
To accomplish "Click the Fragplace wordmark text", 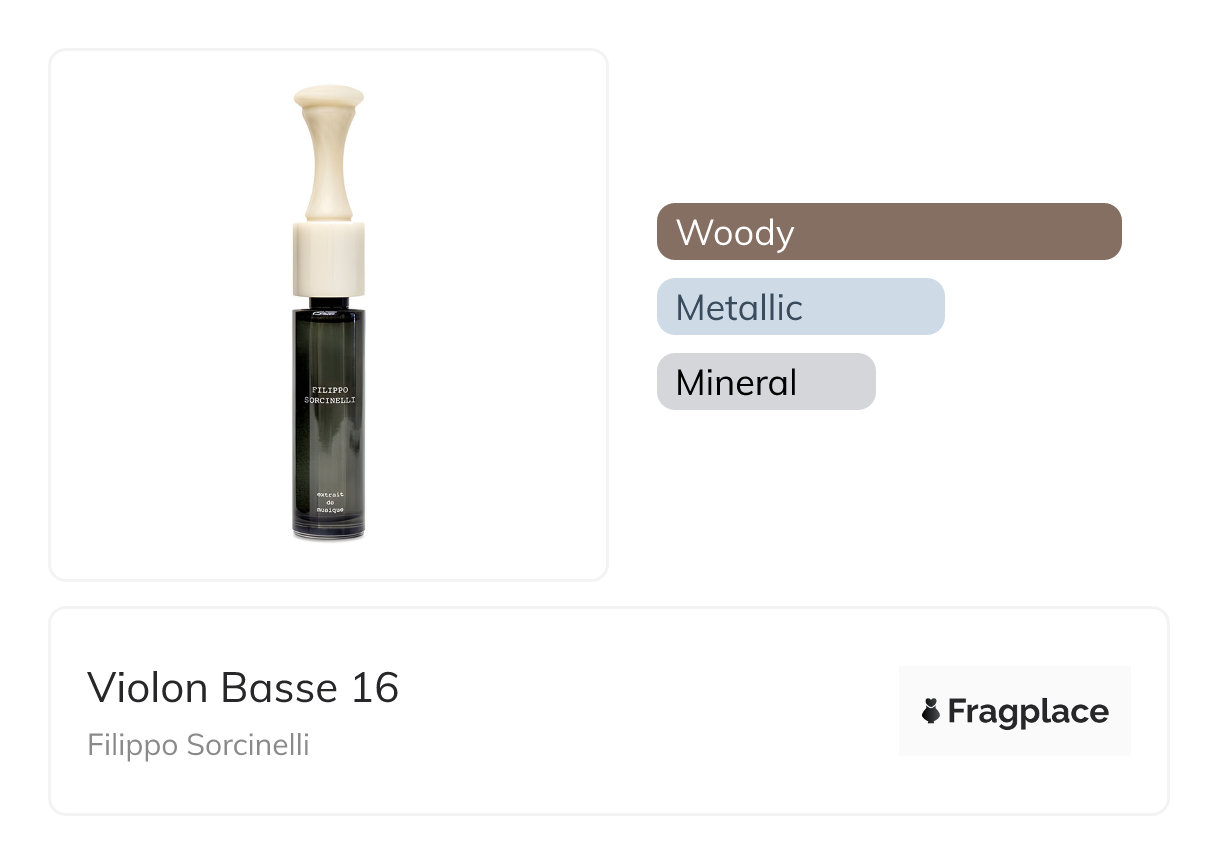I will coord(1027,711).
